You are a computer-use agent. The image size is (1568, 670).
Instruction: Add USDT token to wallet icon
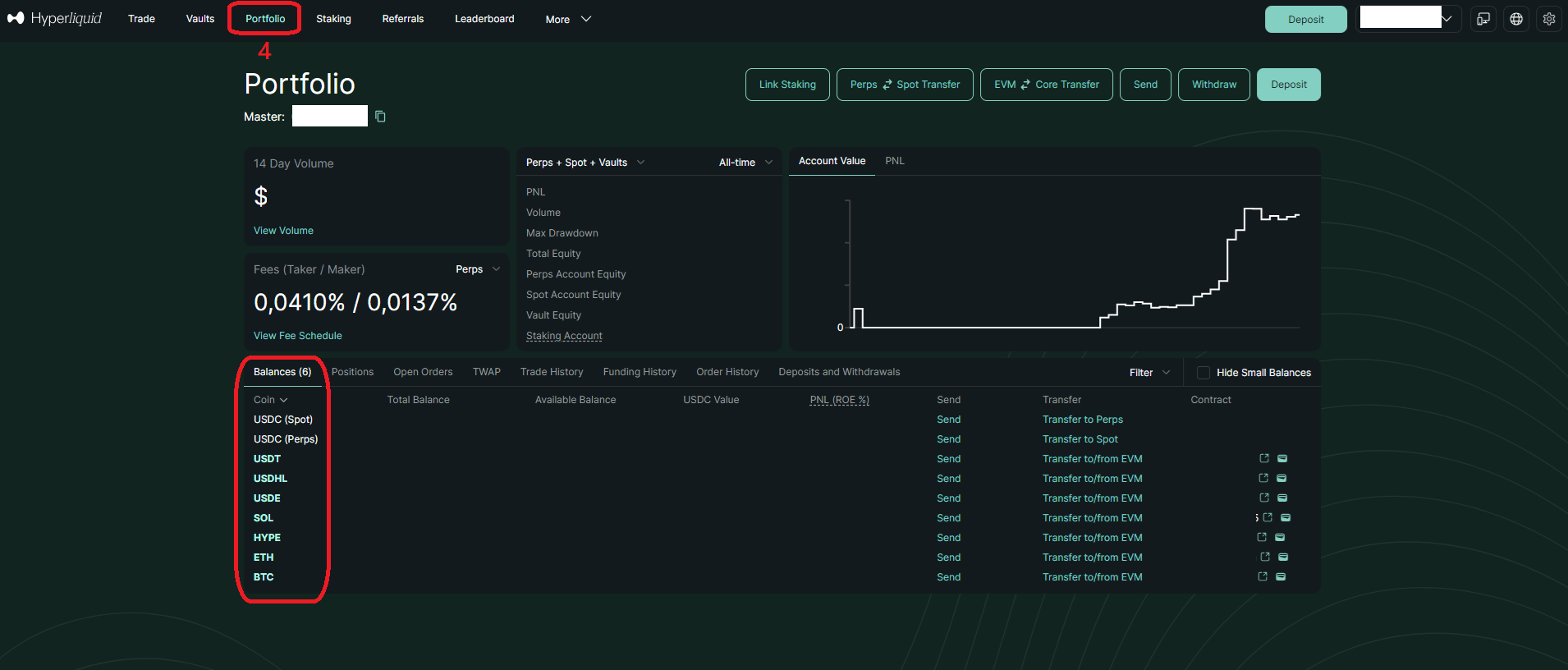click(x=1282, y=458)
